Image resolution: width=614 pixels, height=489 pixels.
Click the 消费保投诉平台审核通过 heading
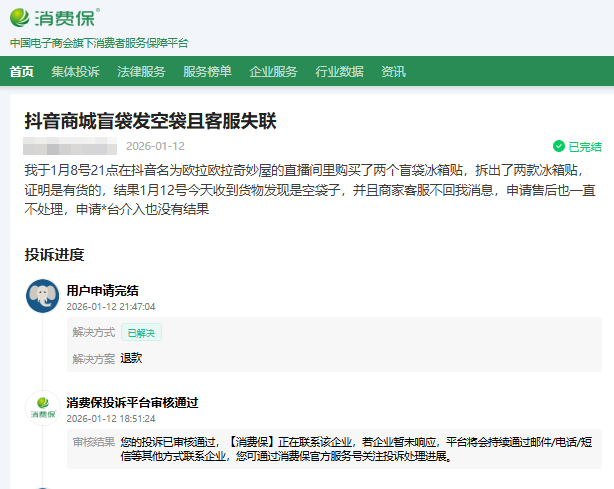tap(132, 402)
